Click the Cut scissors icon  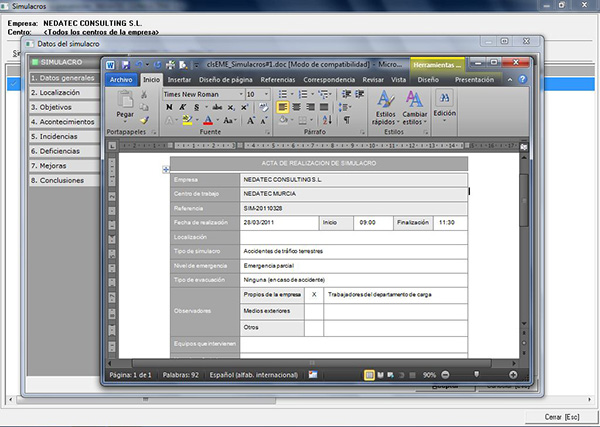point(144,95)
